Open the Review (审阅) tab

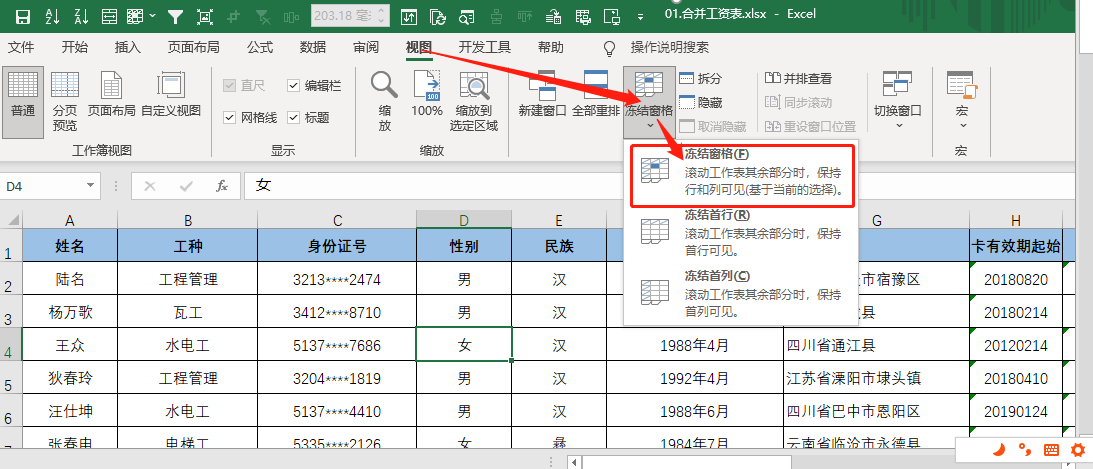[366, 47]
